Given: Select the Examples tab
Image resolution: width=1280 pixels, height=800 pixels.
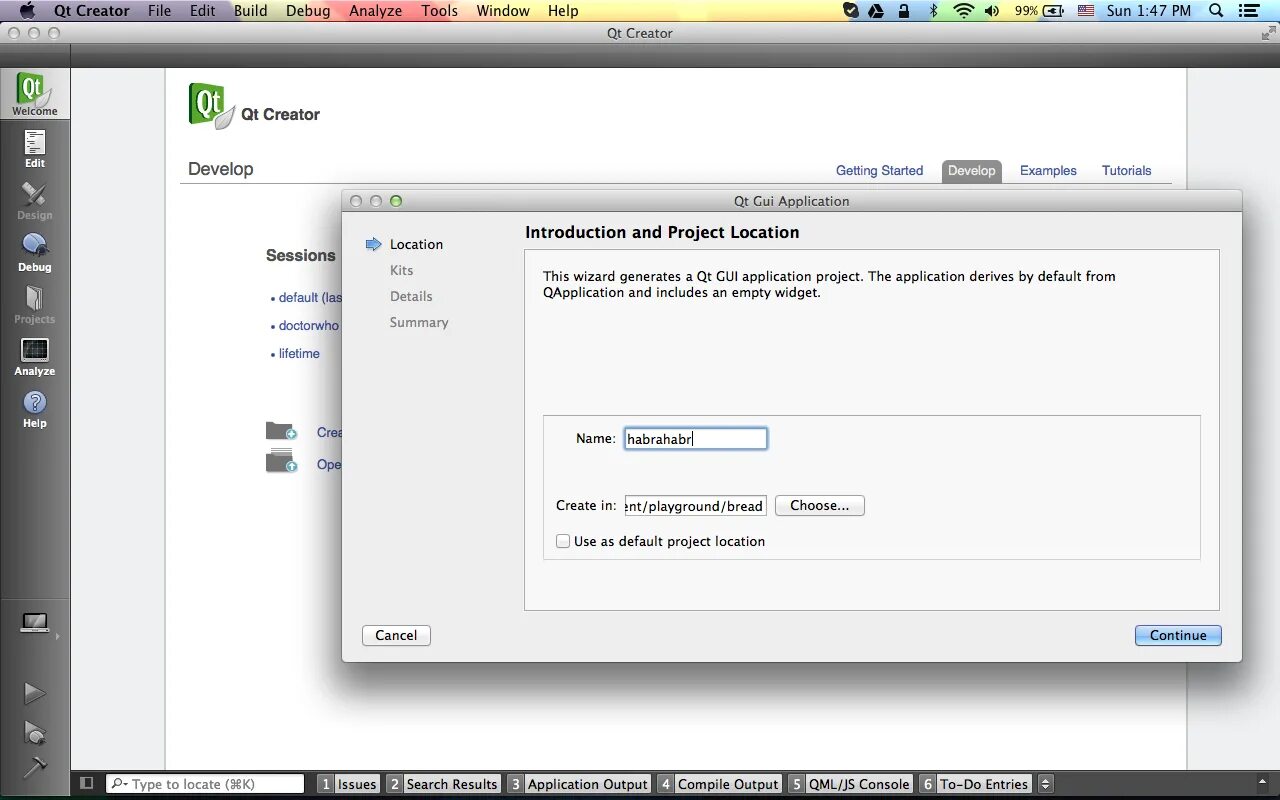Looking at the screenshot, I should (x=1048, y=171).
